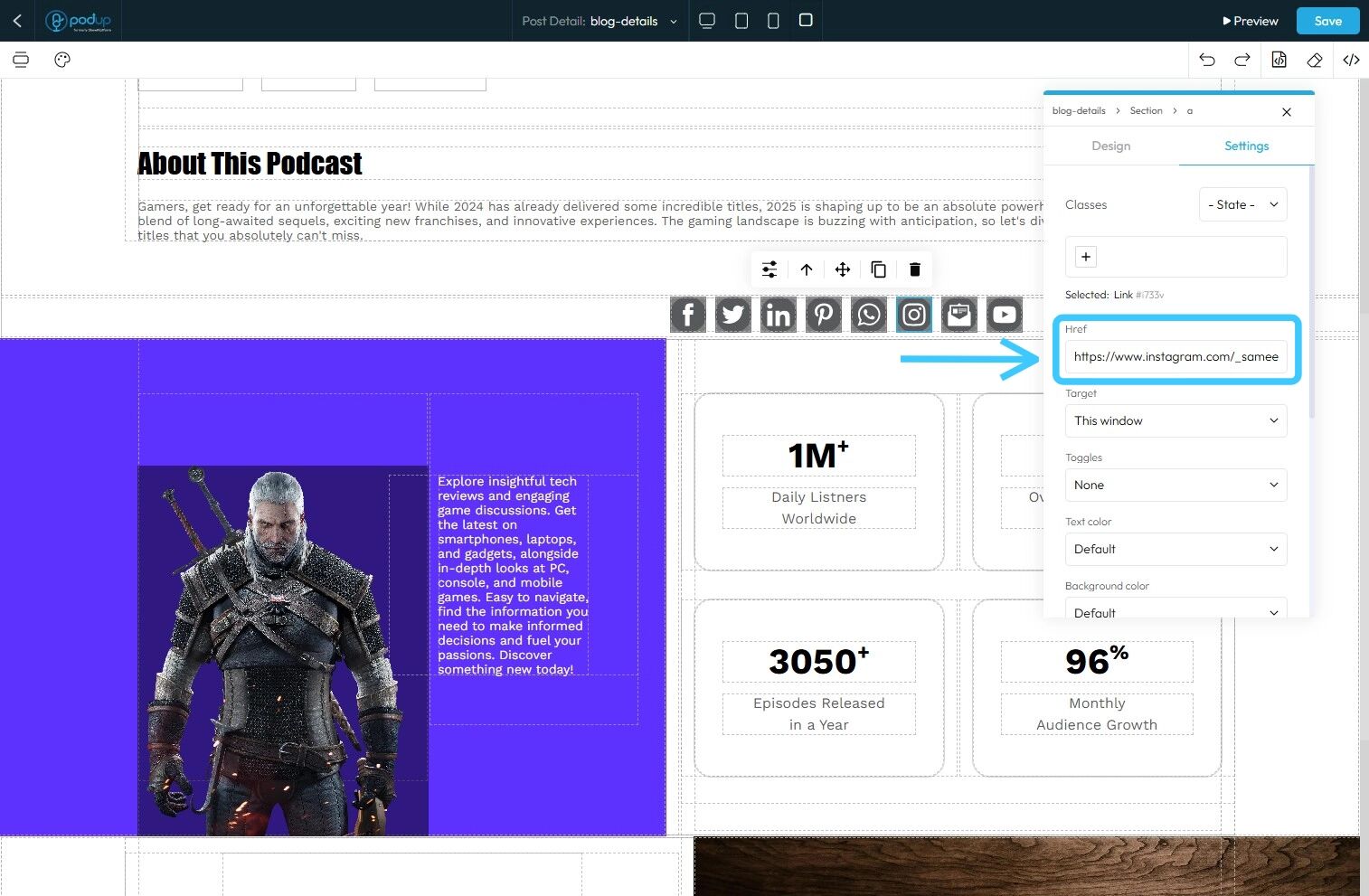Switch to the Settings tab
The height and width of the screenshot is (896, 1369).
(x=1247, y=146)
